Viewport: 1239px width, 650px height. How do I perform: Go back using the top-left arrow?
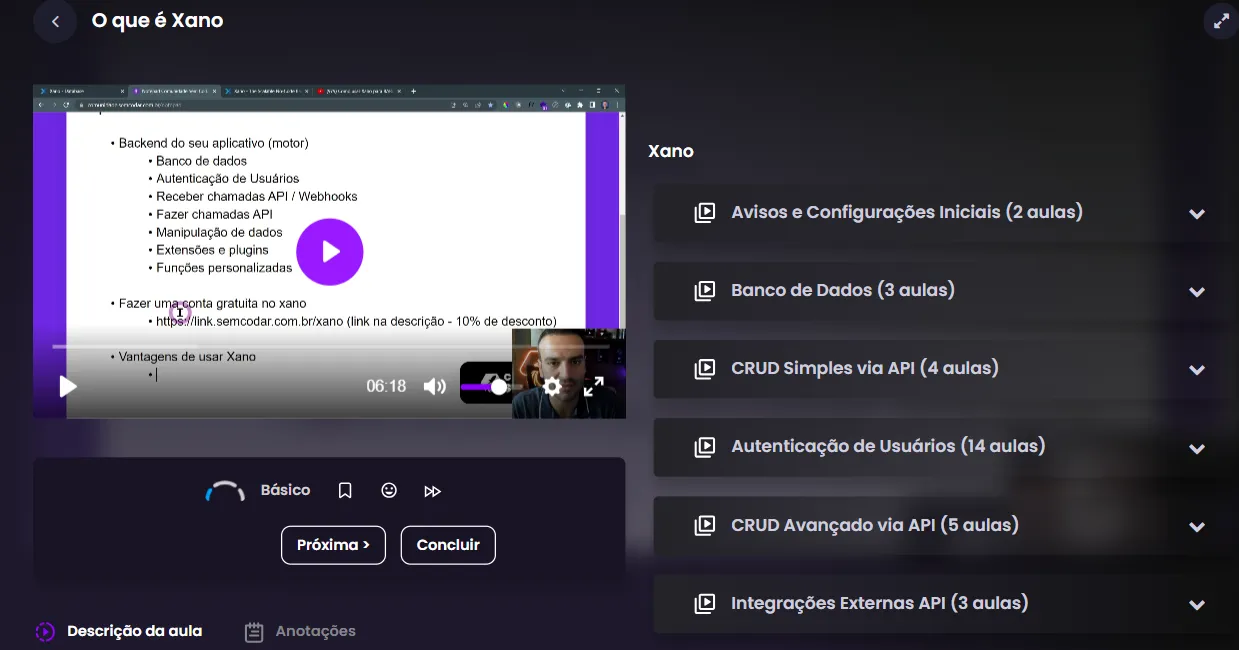click(x=55, y=21)
